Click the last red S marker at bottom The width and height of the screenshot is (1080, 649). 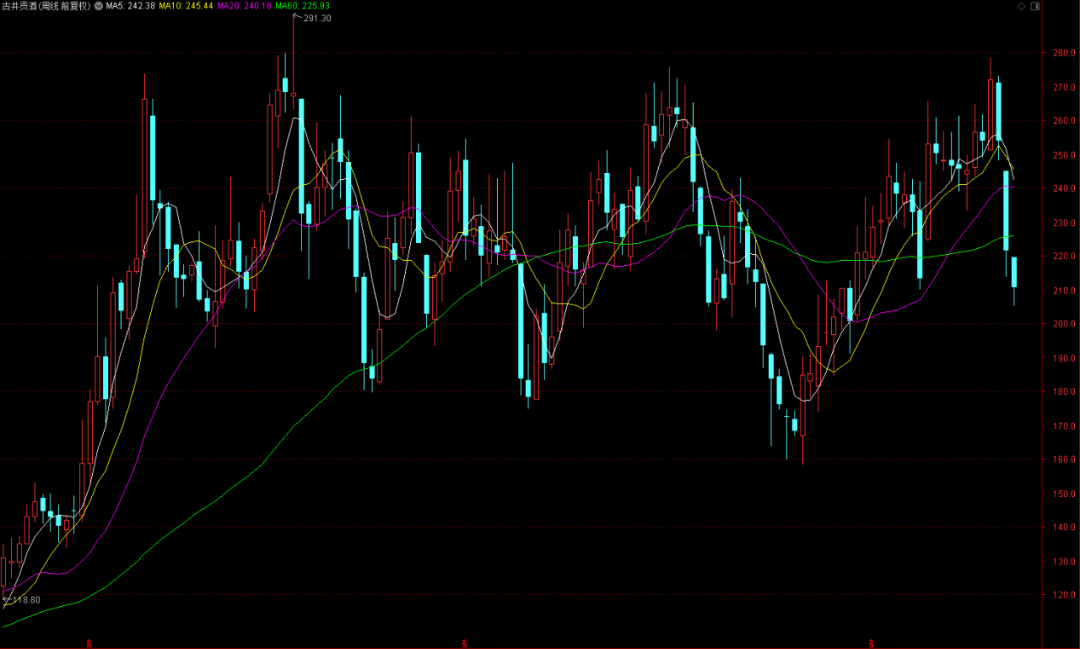coord(871,644)
